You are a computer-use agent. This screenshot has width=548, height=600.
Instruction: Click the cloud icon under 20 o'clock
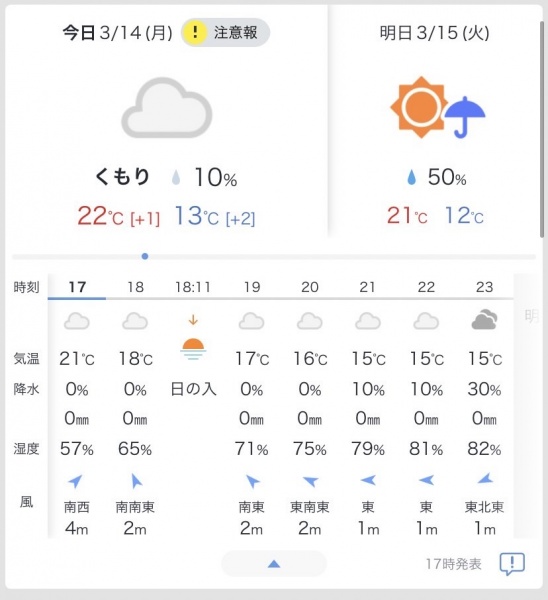point(310,321)
